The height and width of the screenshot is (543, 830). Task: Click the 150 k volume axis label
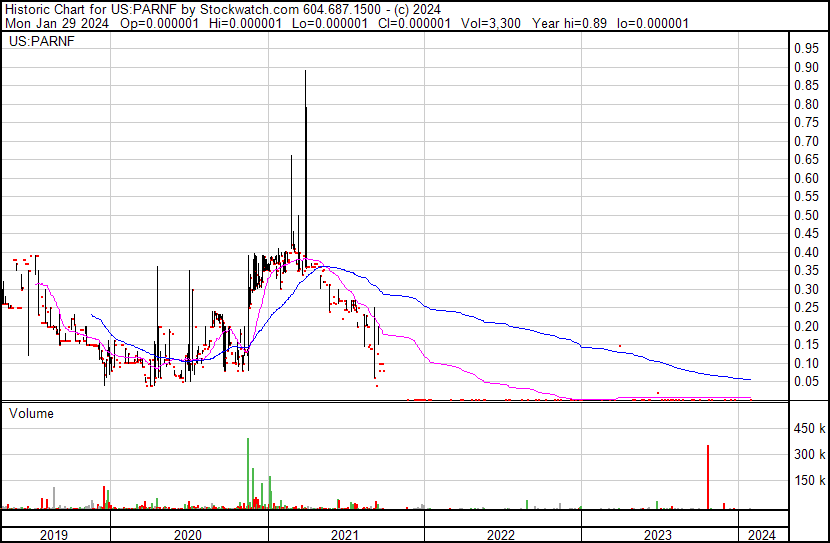pyautogui.click(x=808, y=481)
